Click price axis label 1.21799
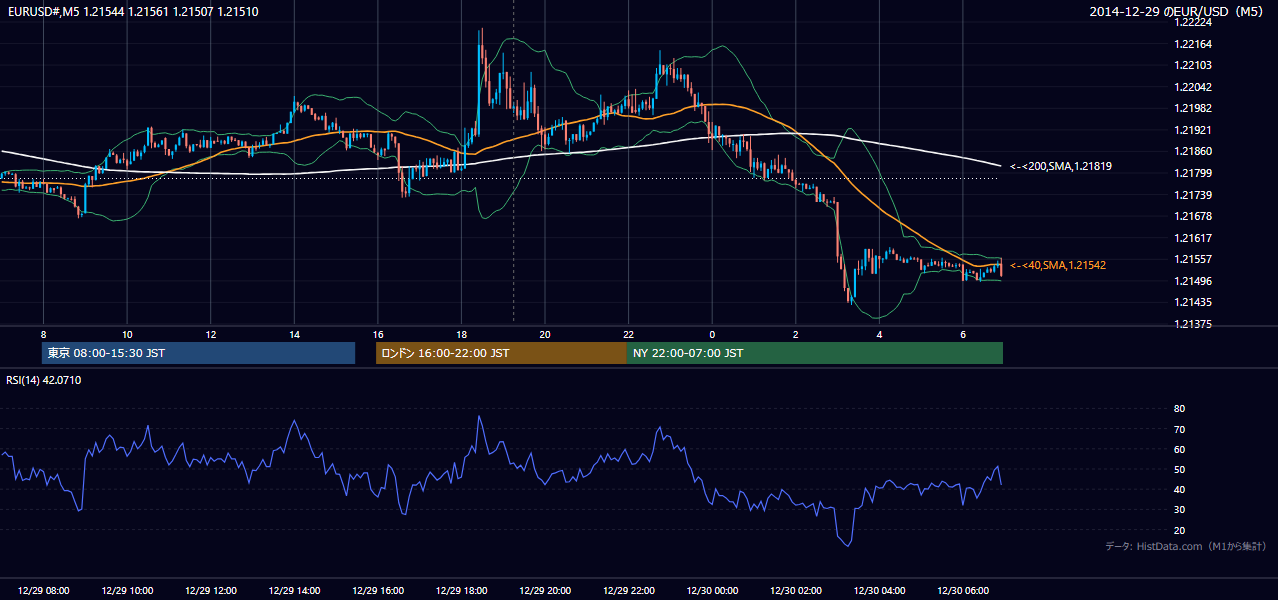 coord(1192,173)
